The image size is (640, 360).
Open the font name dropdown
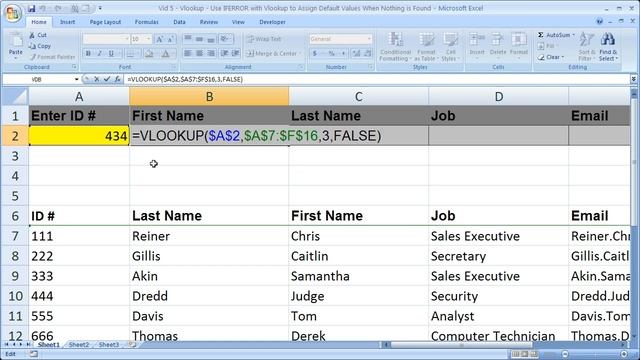pyautogui.click(x=126, y=39)
